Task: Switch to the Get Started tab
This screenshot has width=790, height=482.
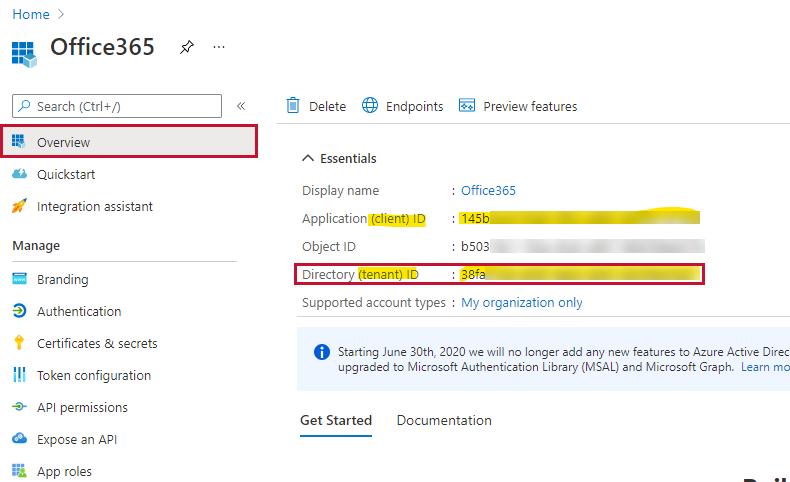Action: tap(336, 421)
